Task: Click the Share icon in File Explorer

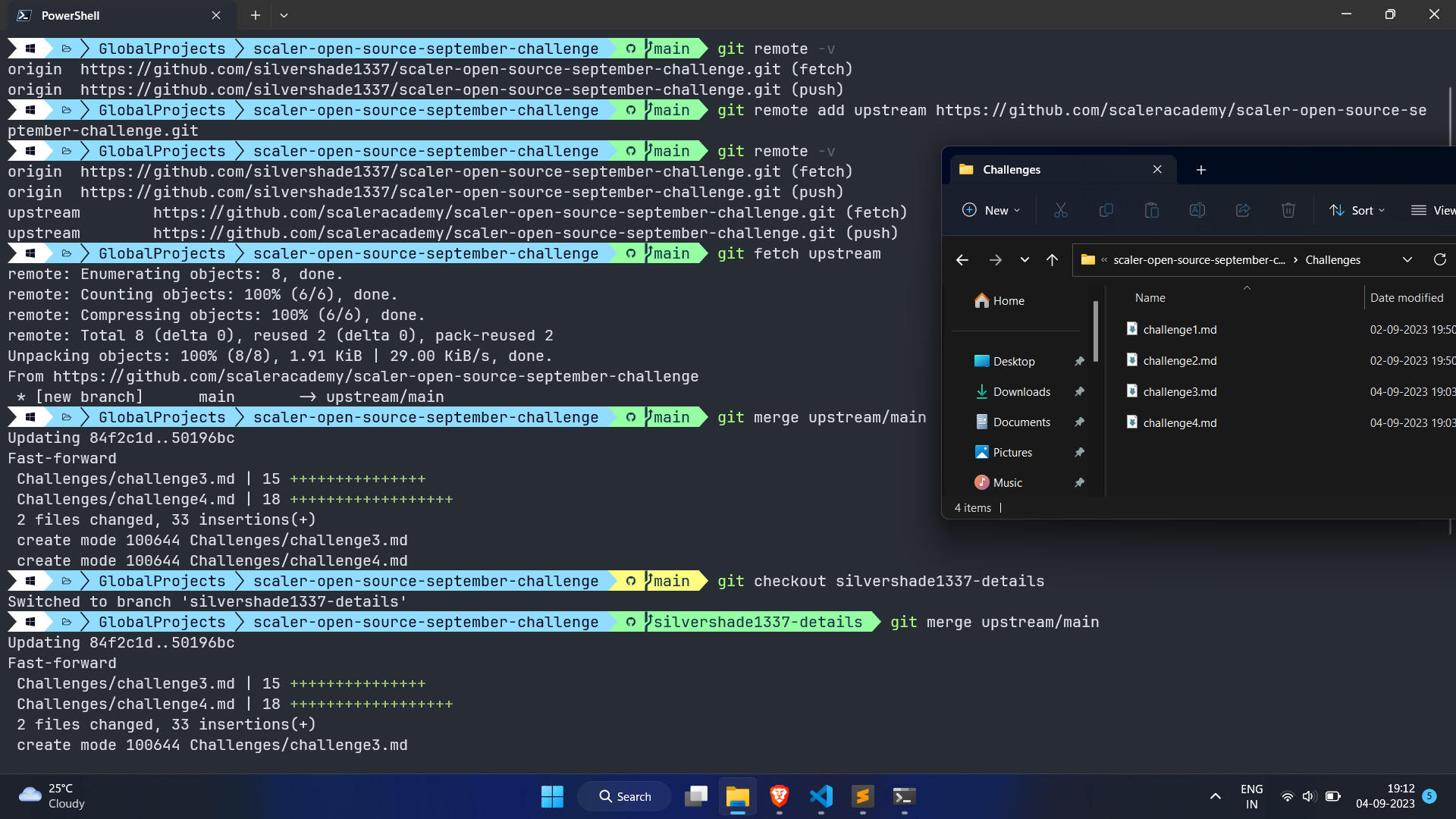Action: 1242,210
